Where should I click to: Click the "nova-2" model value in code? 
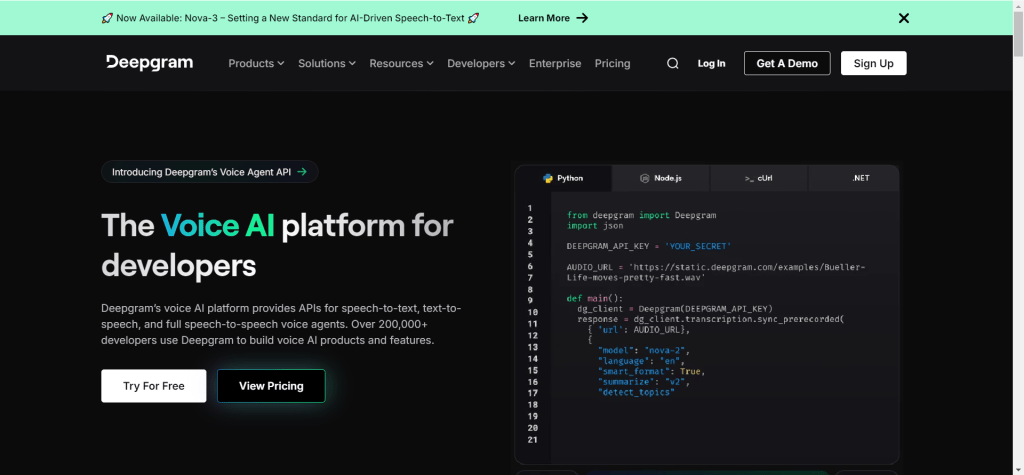(665, 350)
